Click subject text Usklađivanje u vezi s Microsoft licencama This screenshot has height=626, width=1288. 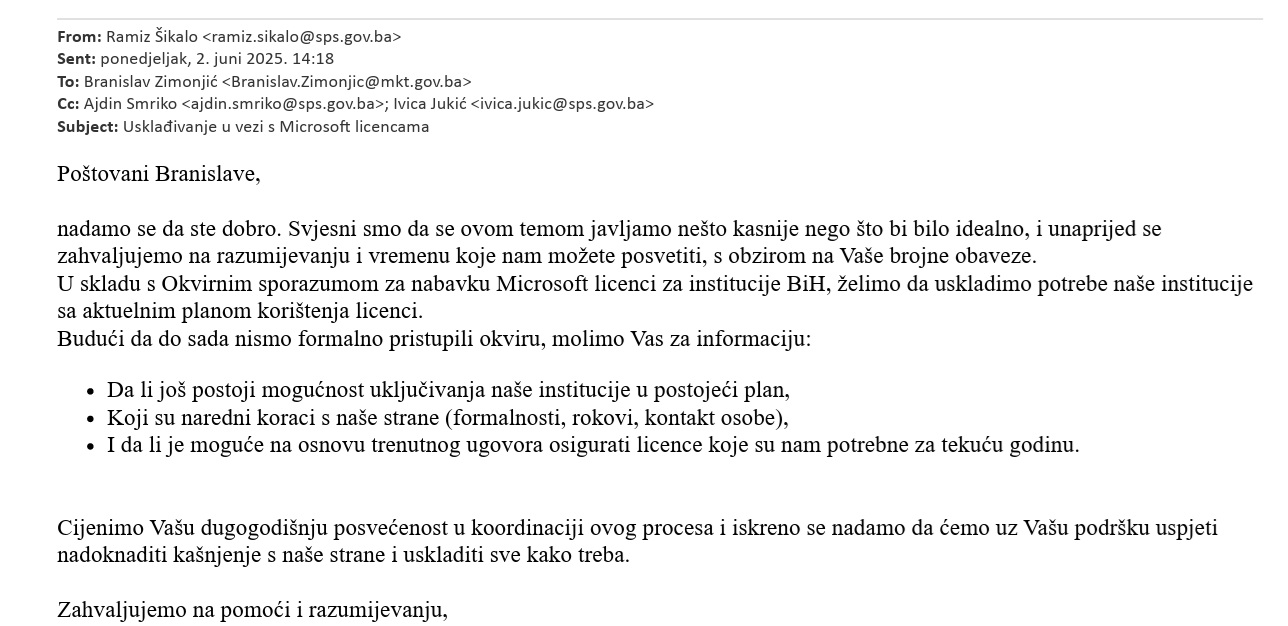coord(276,127)
